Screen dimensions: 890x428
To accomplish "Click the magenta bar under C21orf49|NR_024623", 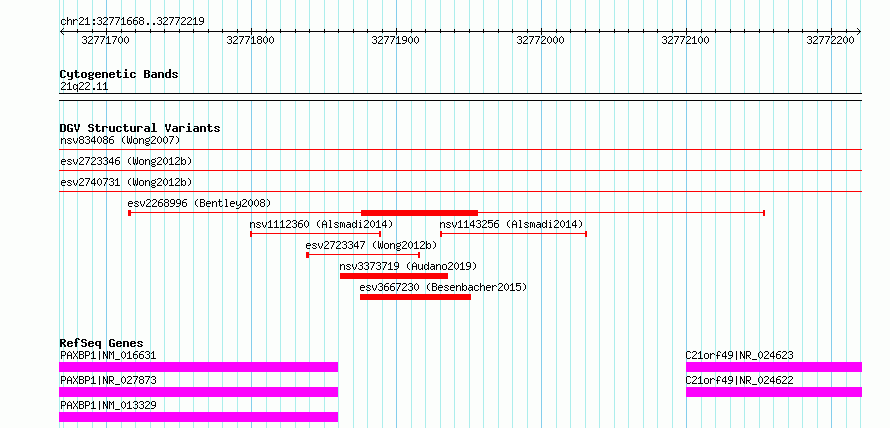I will point(774,367).
